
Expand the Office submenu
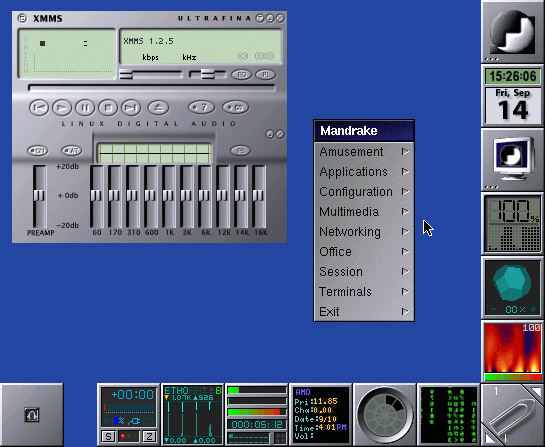pos(364,252)
